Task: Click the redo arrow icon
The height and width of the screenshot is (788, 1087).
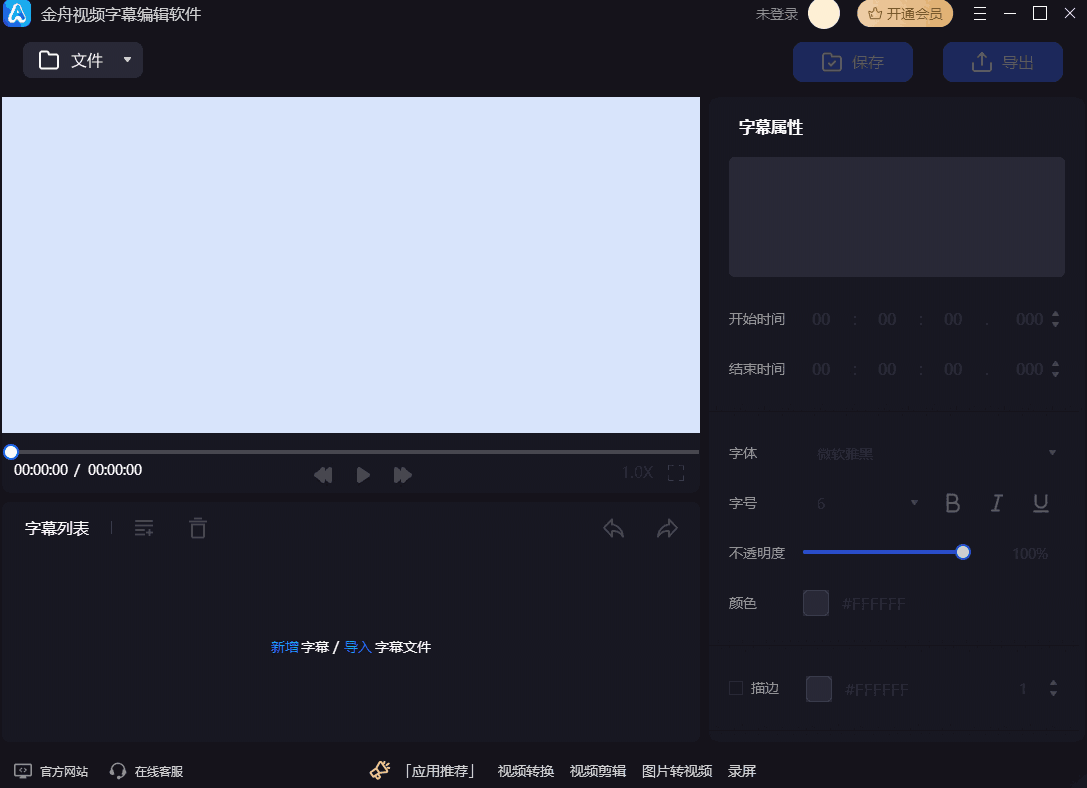Action: [x=667, y=528]
